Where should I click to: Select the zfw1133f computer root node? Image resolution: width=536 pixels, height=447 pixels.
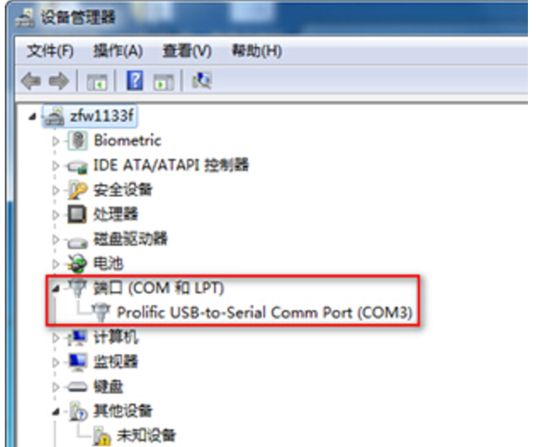pos(102,116)
